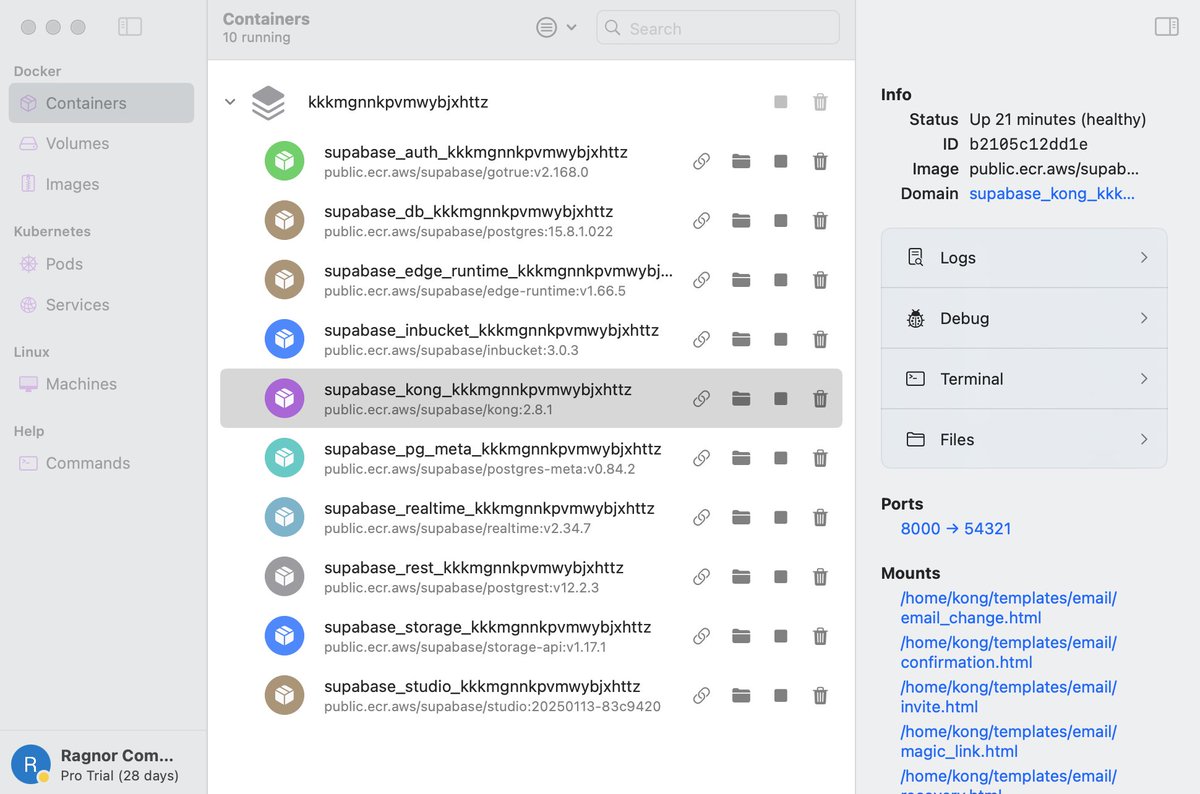This screenshot has height=794, width=1200.
Task: Open the Debug section
Action: (1024, 318)
